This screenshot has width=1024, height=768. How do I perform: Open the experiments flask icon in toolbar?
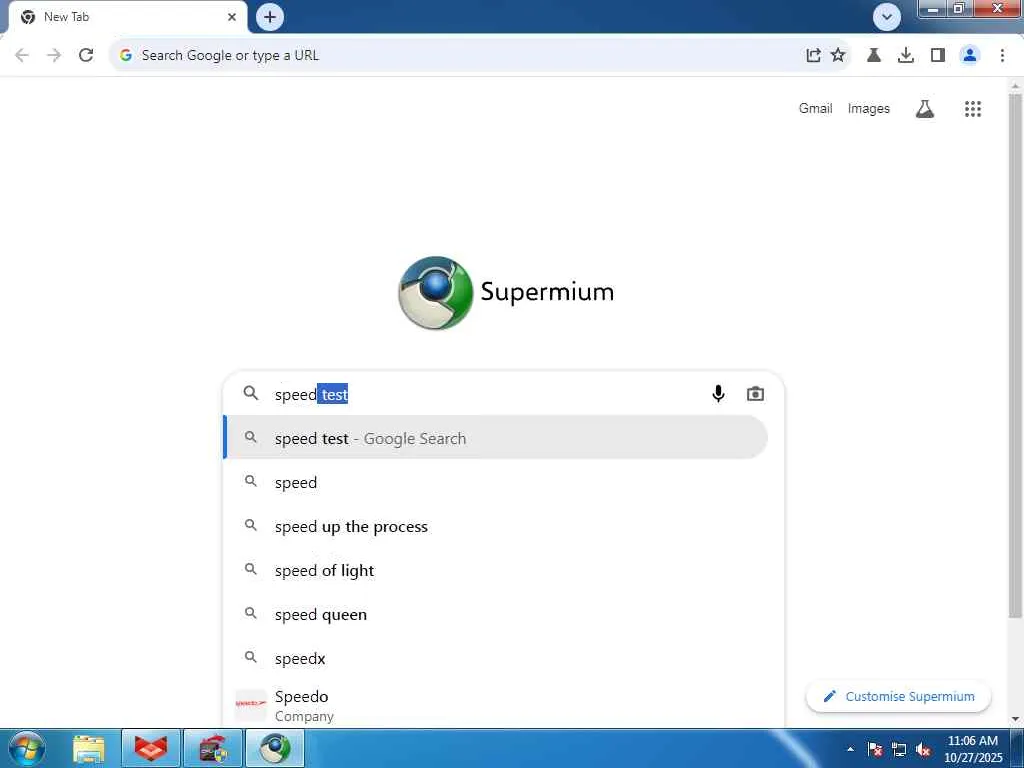pyautogui.click(x=874, y=56)
